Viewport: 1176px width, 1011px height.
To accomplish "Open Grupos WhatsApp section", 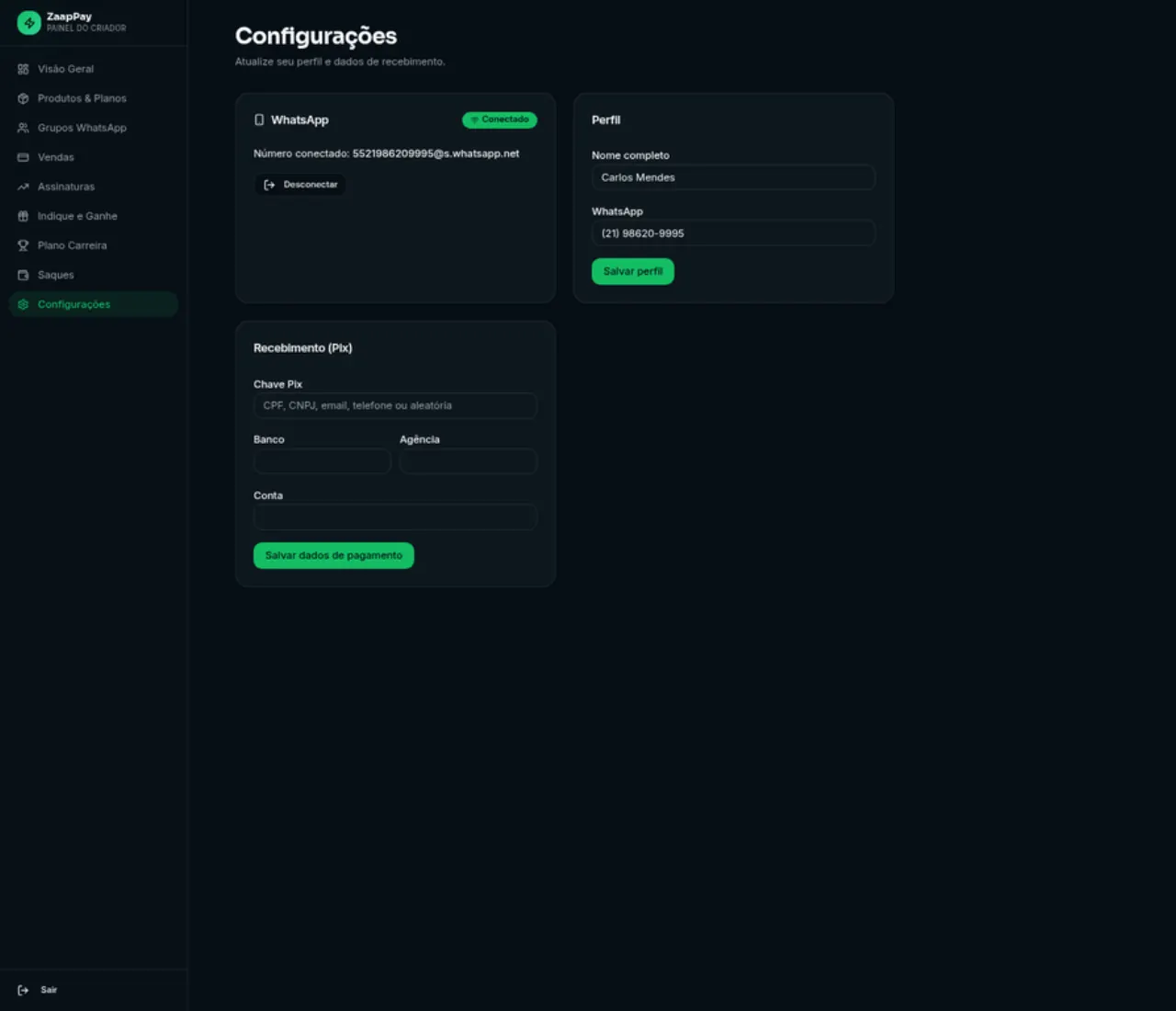I will (x=94, y=128).
